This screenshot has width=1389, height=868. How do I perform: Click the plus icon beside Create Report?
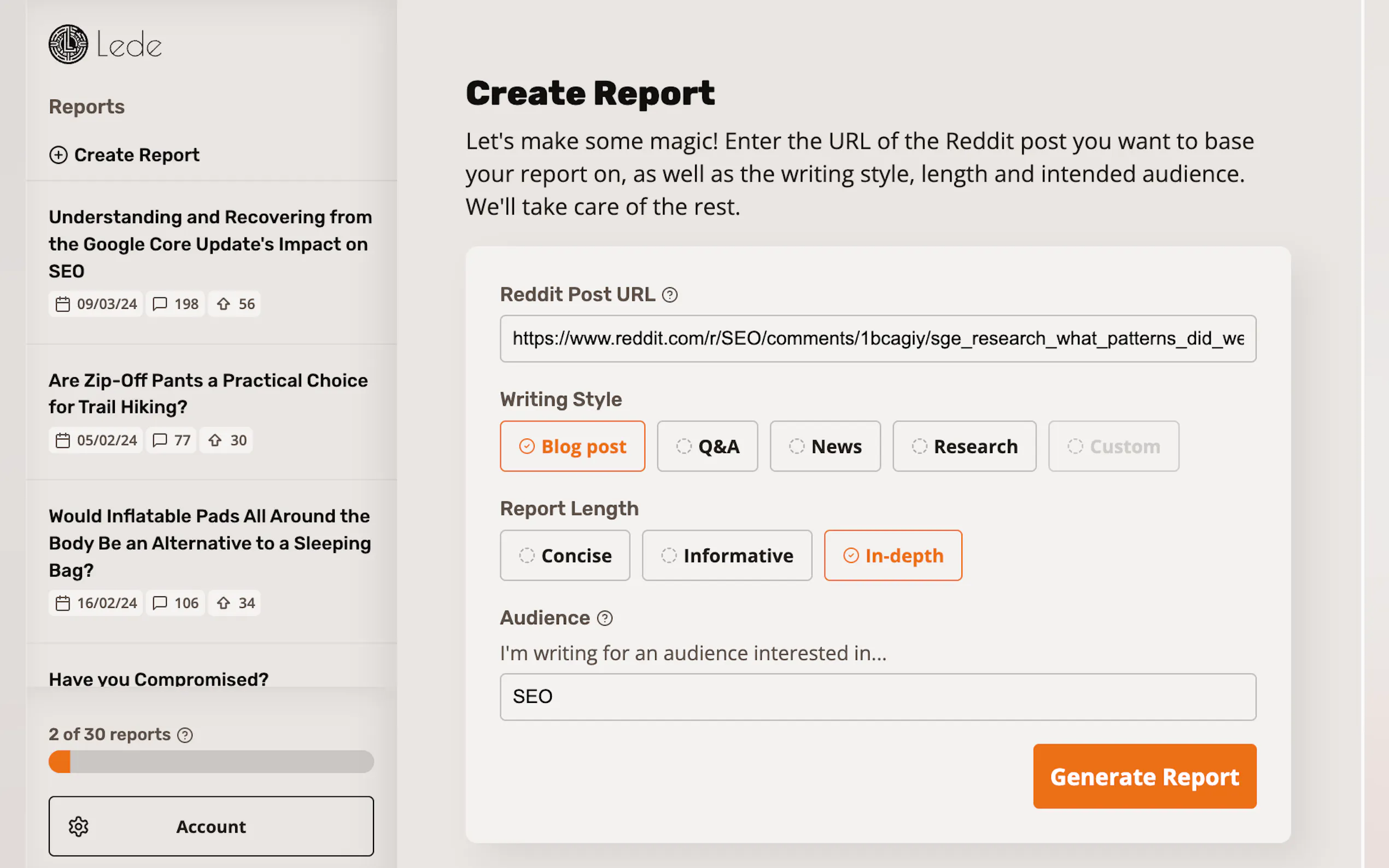tap(58, 155)
